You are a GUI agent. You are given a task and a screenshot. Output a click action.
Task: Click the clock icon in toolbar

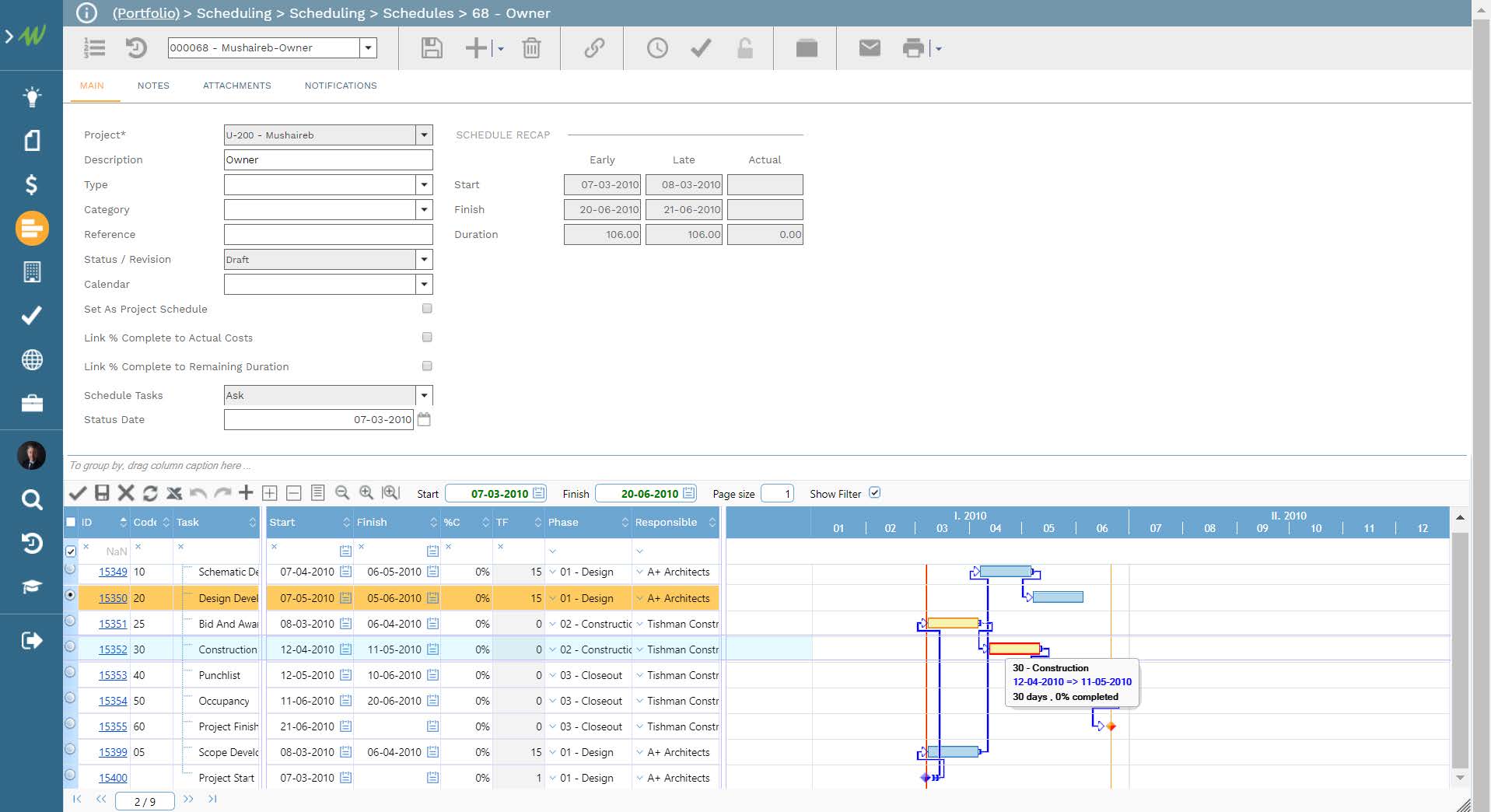coord(657,48)
